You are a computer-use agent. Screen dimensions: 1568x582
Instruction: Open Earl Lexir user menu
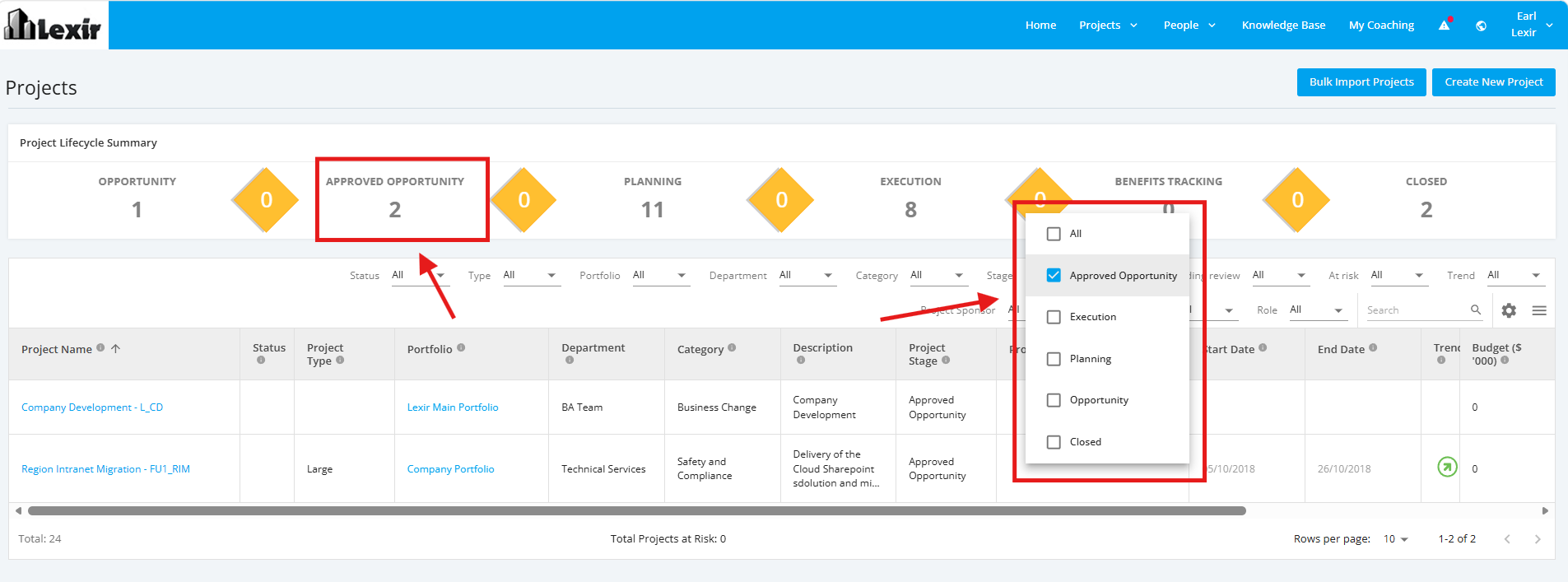tap(1531, 25)
